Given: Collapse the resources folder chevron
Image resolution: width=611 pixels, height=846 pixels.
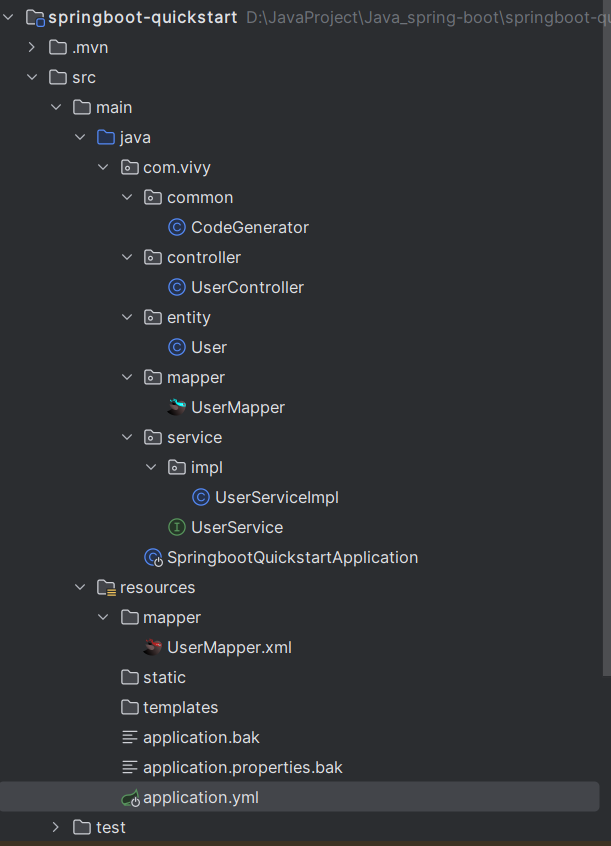Looking at the screenshot, I should pyautogui.click(x=80, y=587).
